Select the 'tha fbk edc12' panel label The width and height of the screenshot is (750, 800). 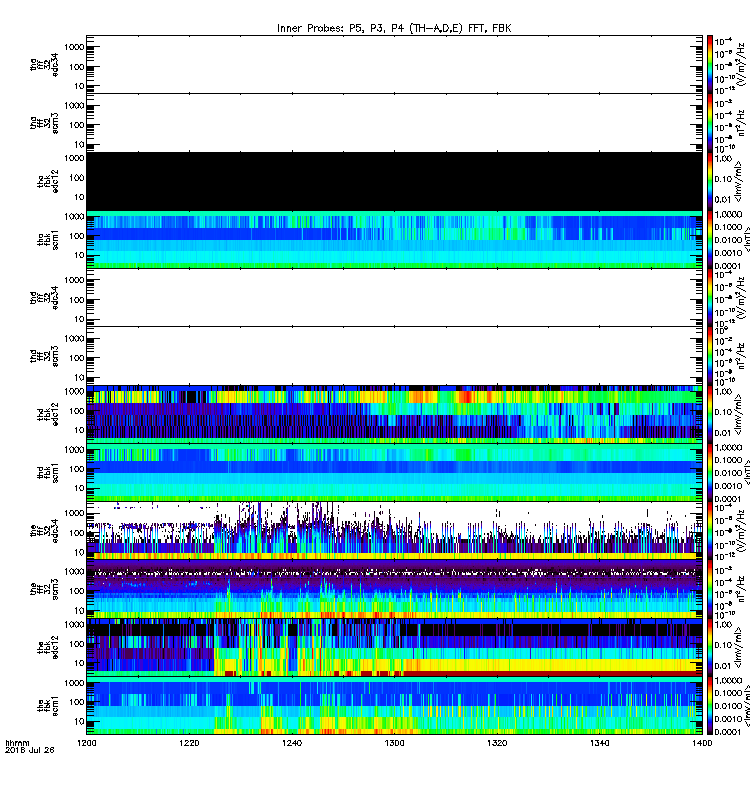48,181
